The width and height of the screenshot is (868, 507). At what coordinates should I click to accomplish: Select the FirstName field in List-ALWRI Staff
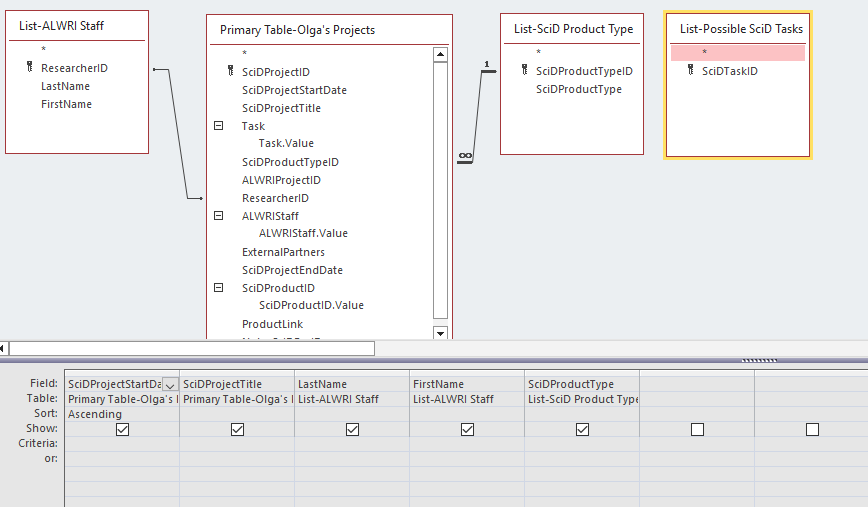coord(66,104)
